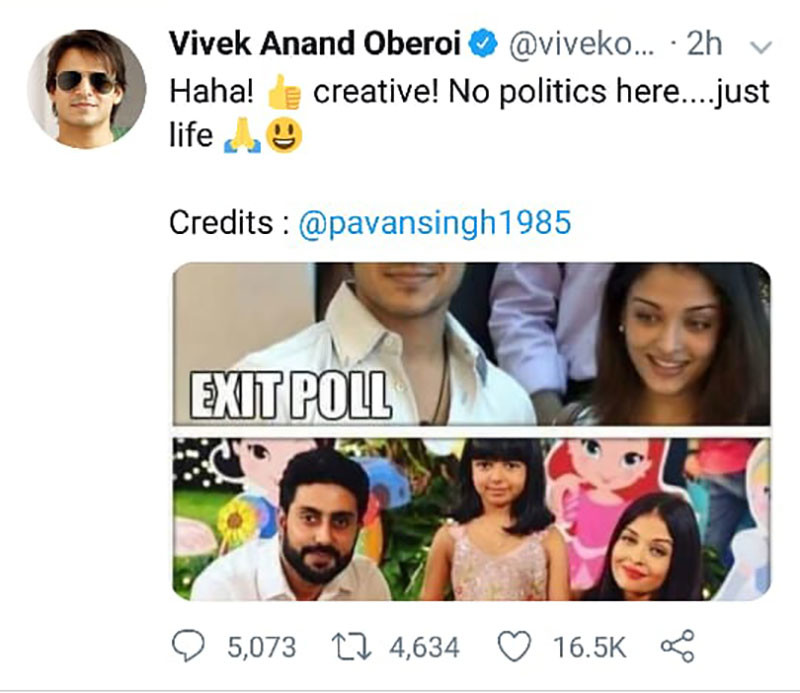The image size is (800, 693).
Task: Open the profile avatar with sunglasses
Action: pyautogui.click(x=86, y=89)
